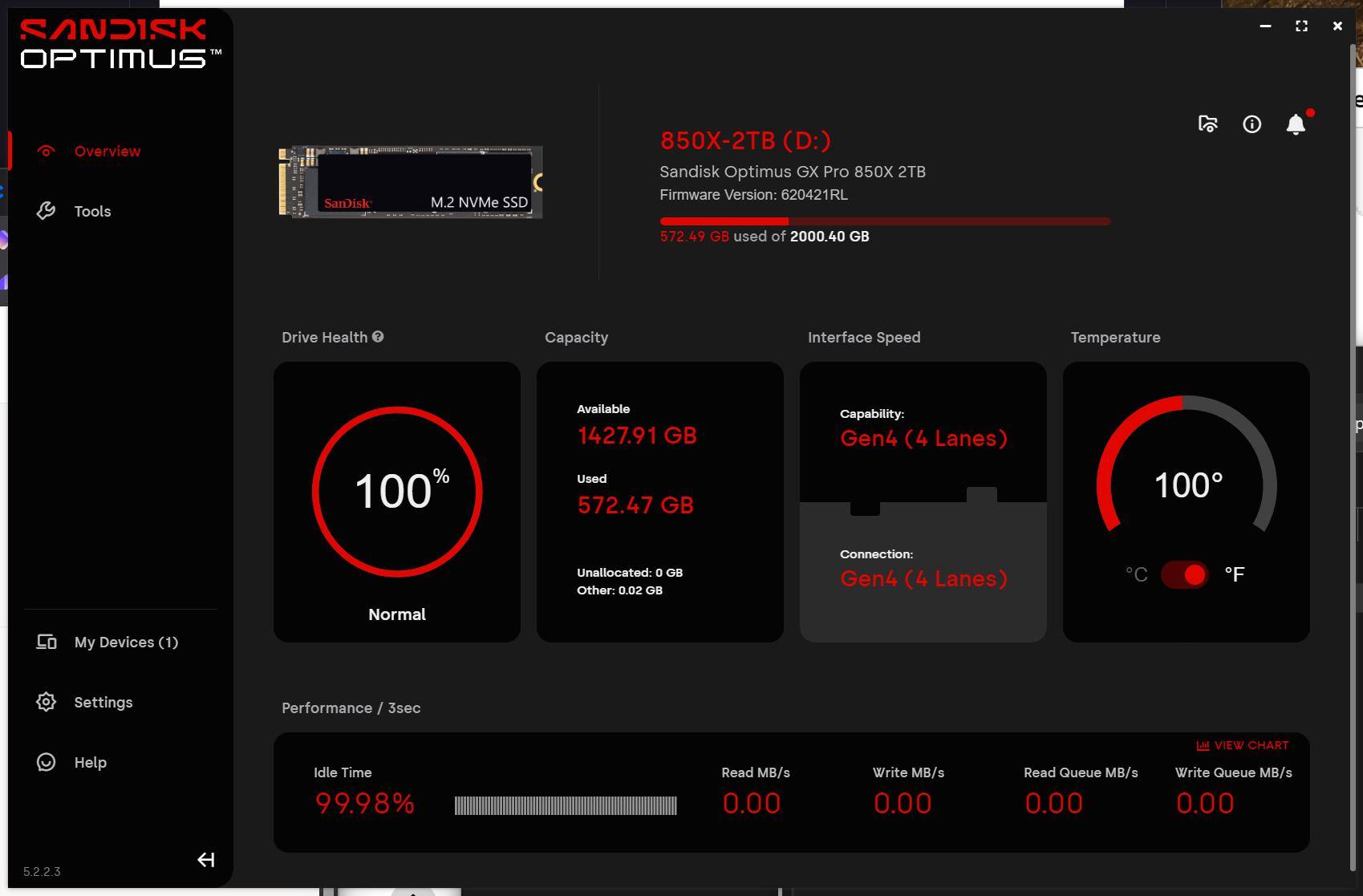Click the Other: 0.02 GB text
The height and width of the screenshot is (896, 1363).
[x=619, y=590]
